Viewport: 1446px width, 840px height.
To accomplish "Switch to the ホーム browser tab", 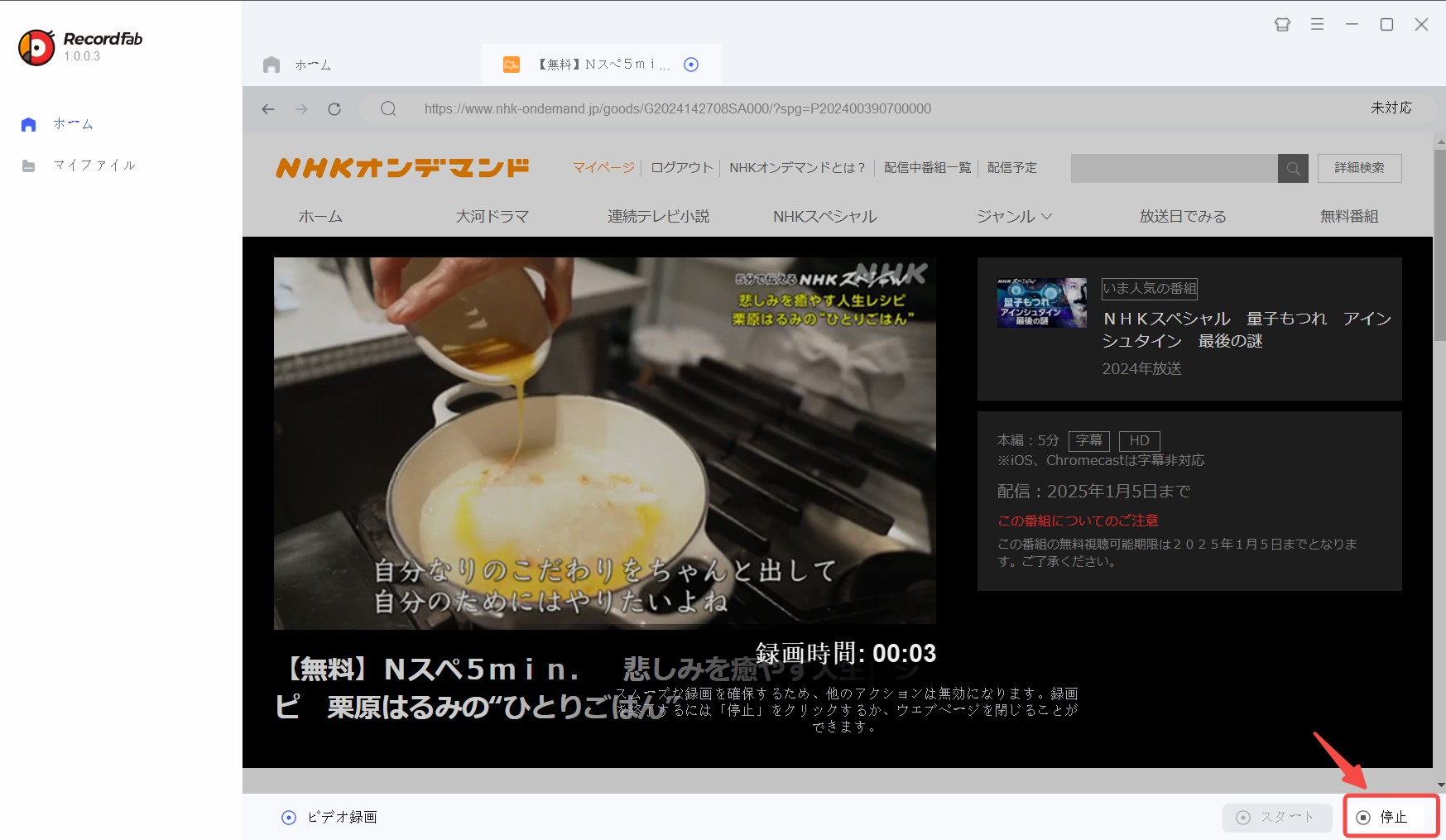I will tap(313, 65).
